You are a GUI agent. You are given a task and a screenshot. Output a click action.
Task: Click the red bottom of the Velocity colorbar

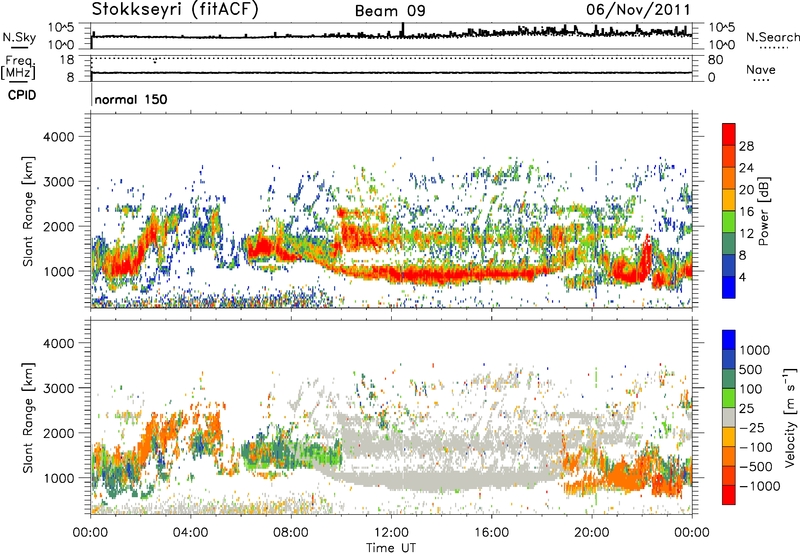click(729, 495)
